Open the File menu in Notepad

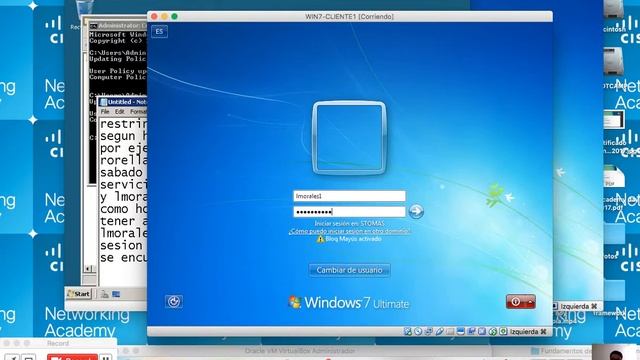pyautogui.click(x=105, y=111)
